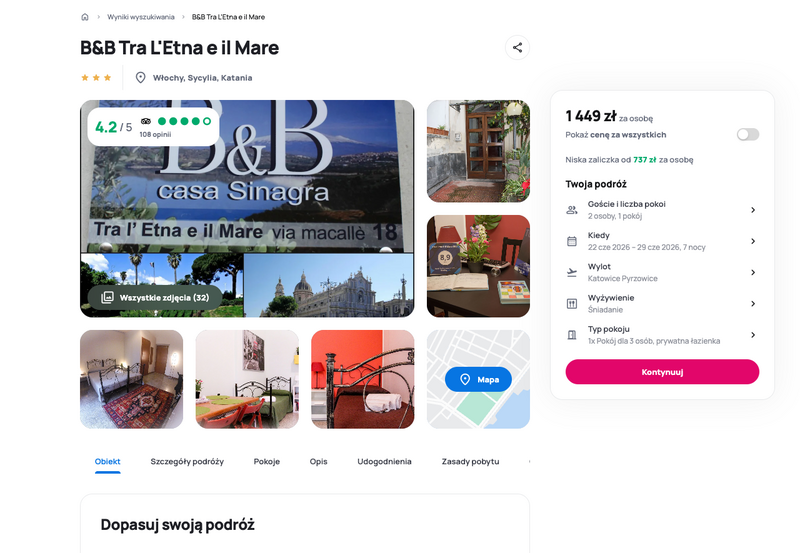Screen dimensions: 800x553
Task: Expand the Kiedy dates chevron
Action: (753, 241)
